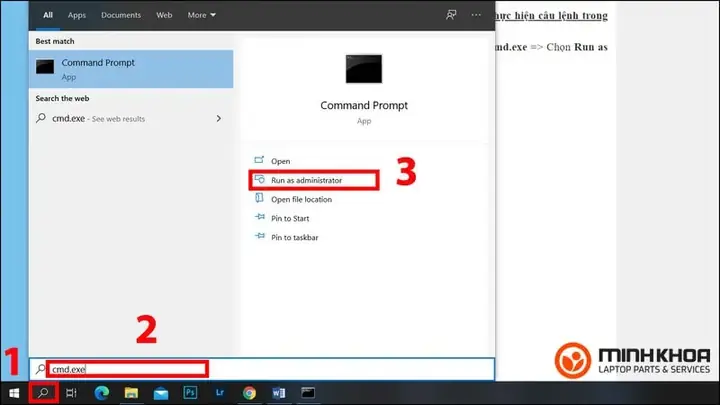The height and width of the screenshot is (405, 720).
Task: Click the feedback icon in search header
Action: 451,15
